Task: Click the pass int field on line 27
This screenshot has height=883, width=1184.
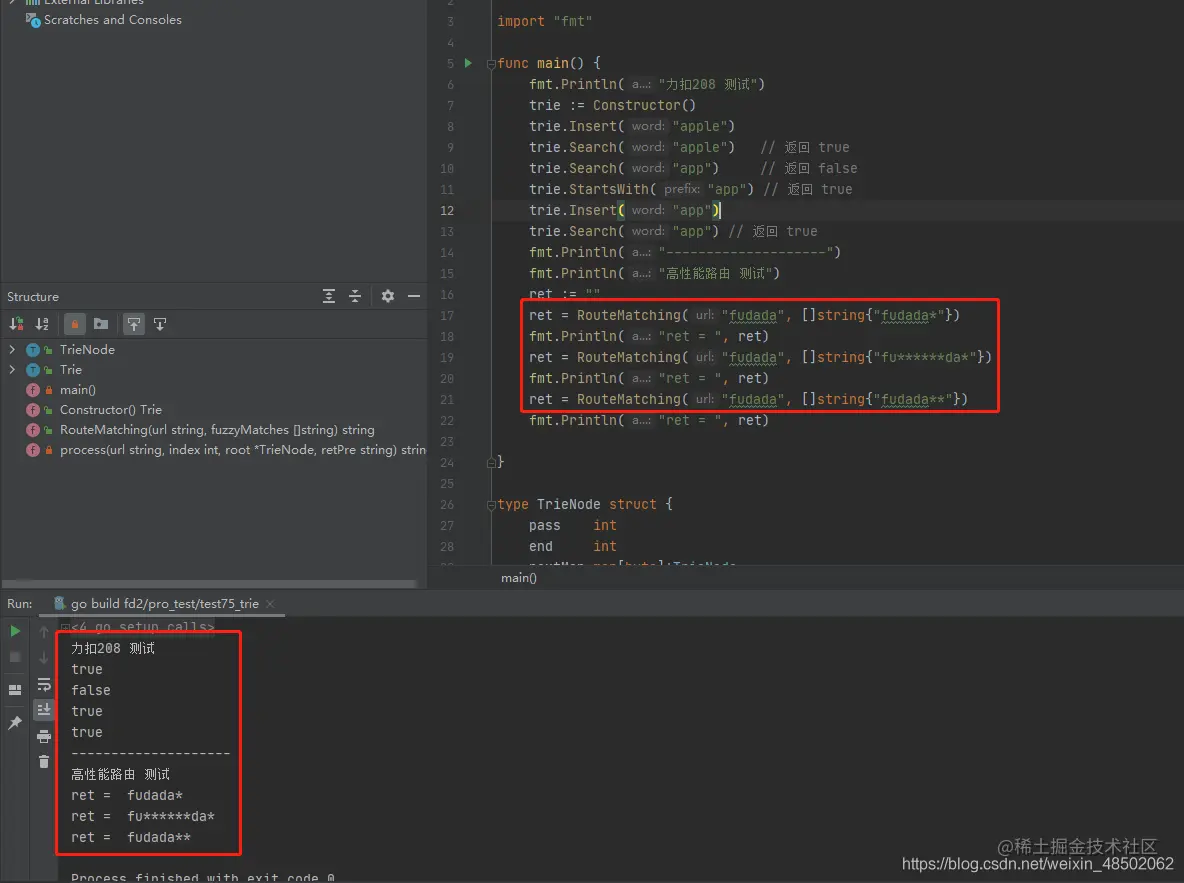Action: coord(572,525)
